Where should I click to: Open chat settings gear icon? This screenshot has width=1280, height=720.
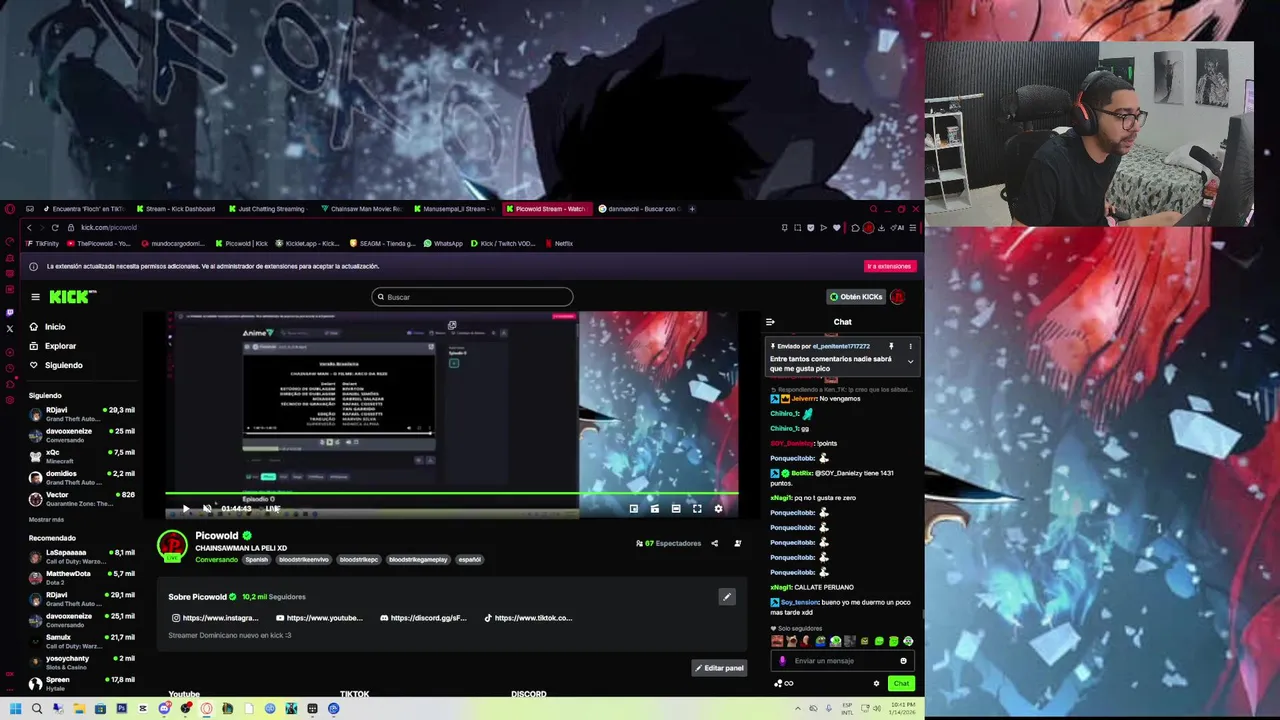point(876,684)
